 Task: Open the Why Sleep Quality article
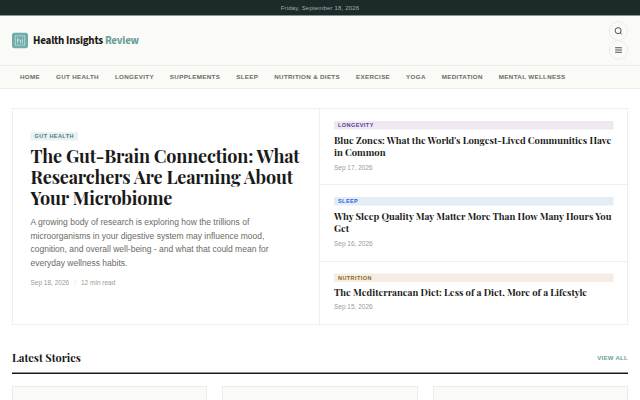[472, 222]
